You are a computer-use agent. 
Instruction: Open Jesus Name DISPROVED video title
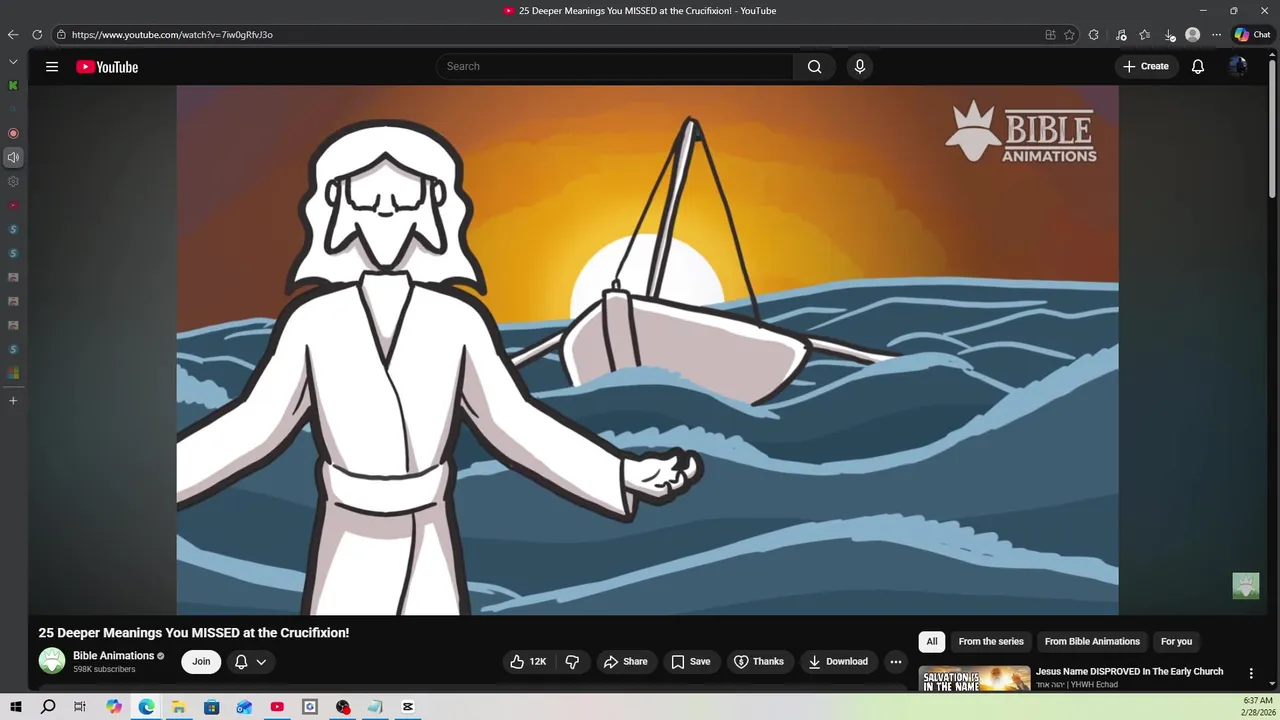pos(1129,672)
